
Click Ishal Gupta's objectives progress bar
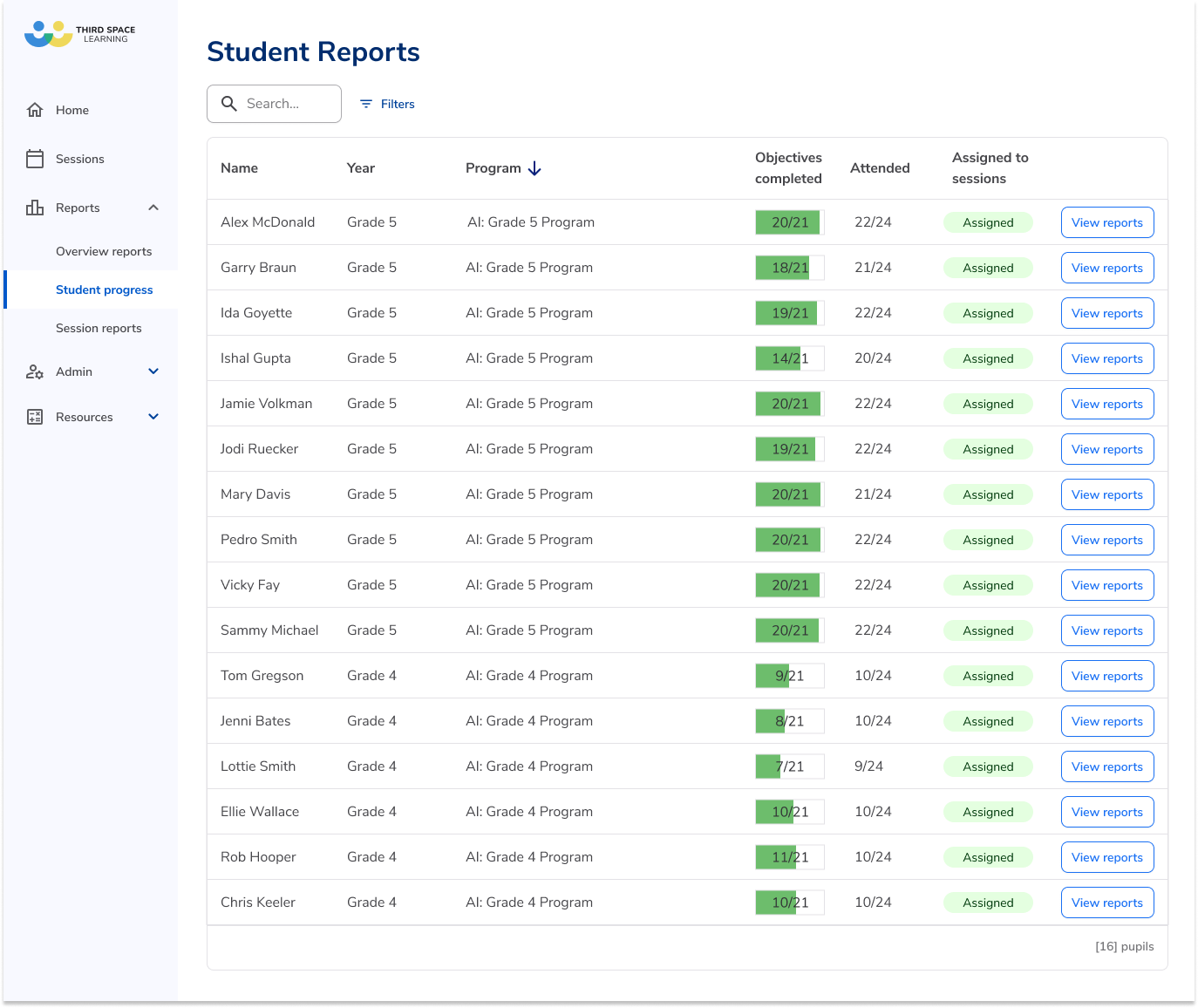pos(789,358)
